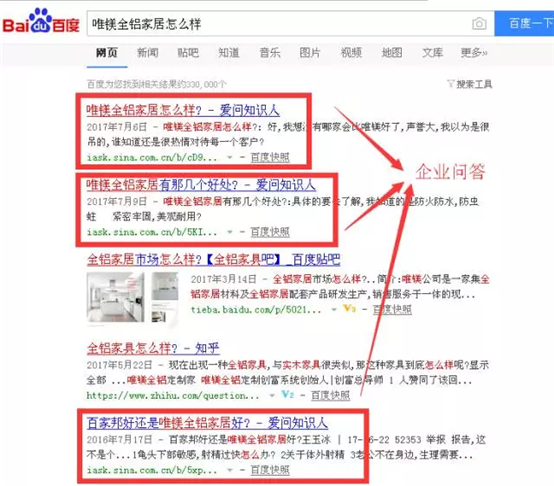The width and height of the screenshot is (554, 486).
Task: Open result 唯镁全铝家居怎么样? - 爱问知识人
Action: coord(183,110)
